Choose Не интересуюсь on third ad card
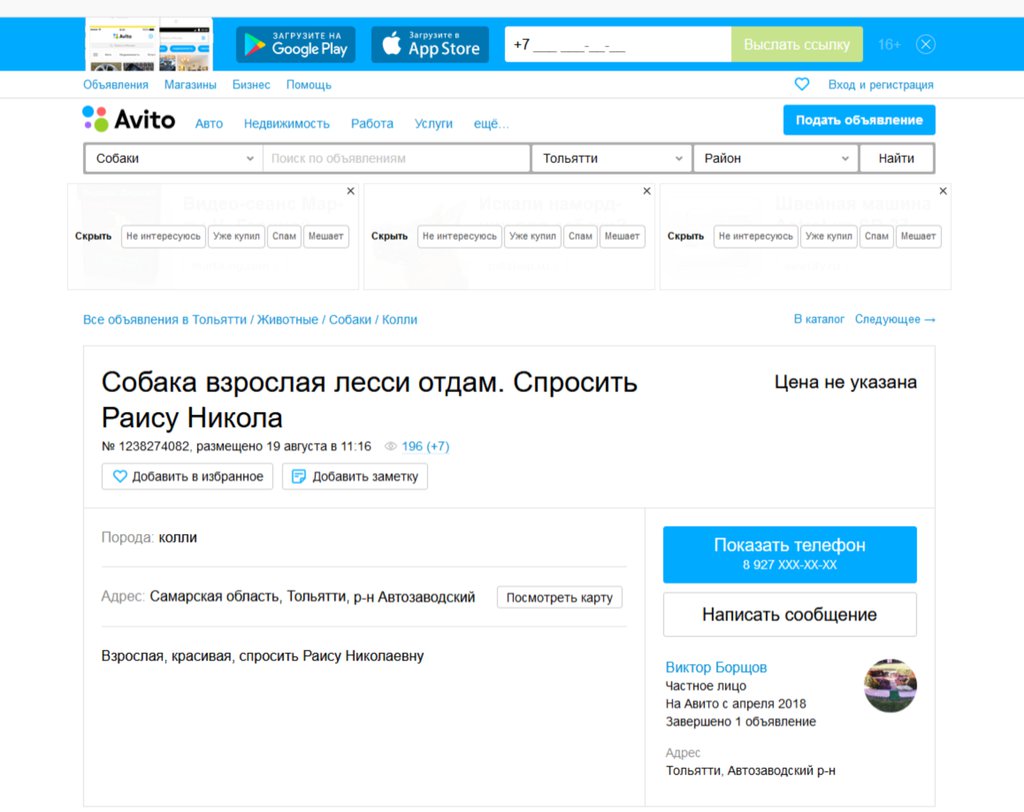This screenshot has width=1024, height=812. click(x=756, y=236)
